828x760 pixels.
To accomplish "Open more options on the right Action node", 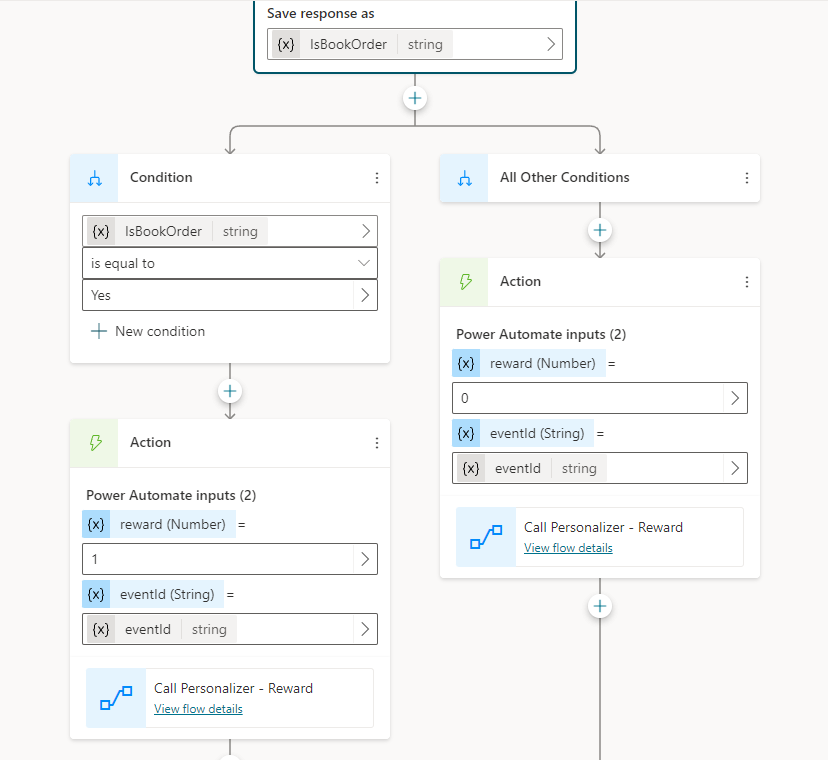I will pos(747,282).
